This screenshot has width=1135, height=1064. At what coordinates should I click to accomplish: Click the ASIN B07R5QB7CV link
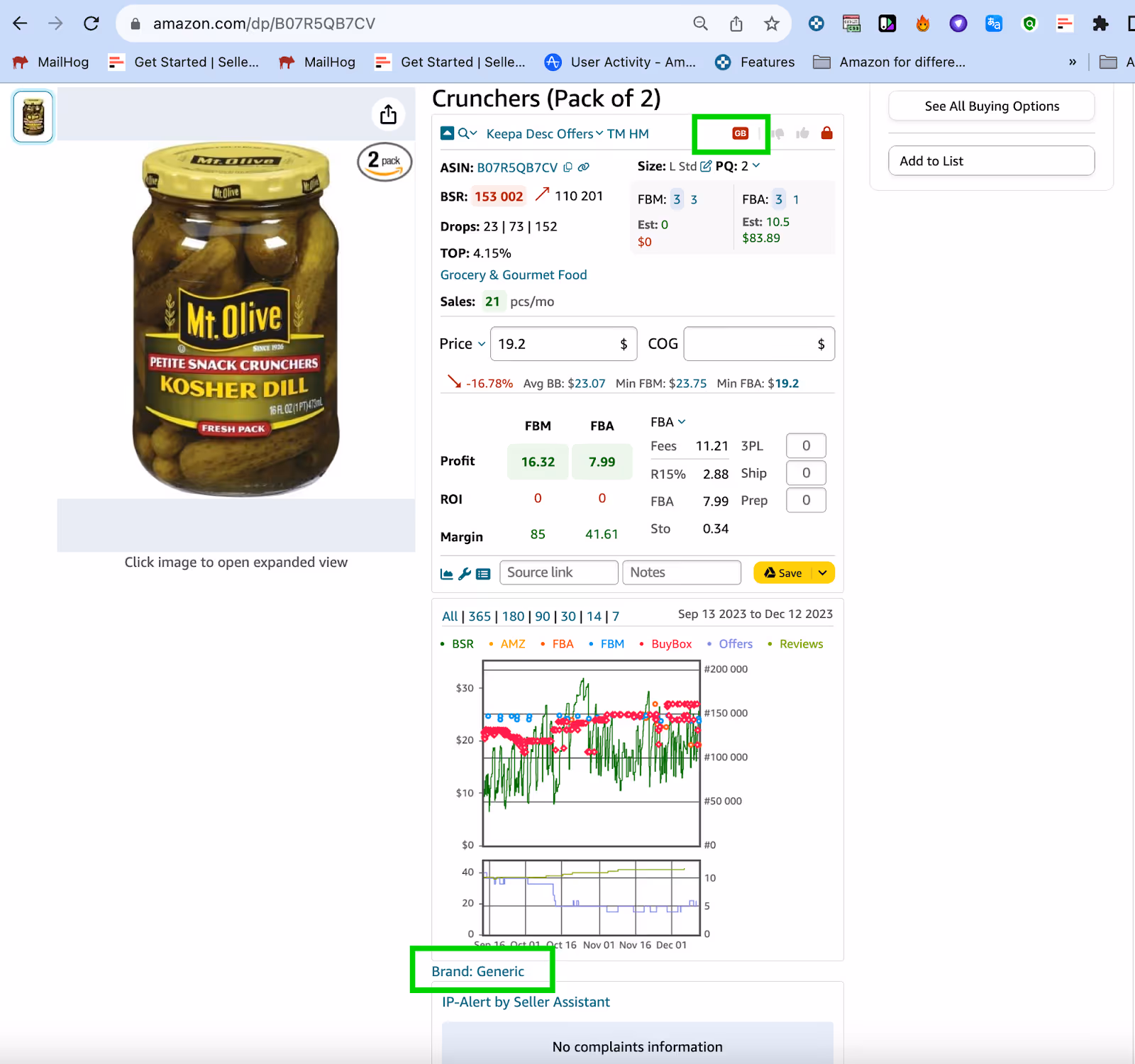517,167
